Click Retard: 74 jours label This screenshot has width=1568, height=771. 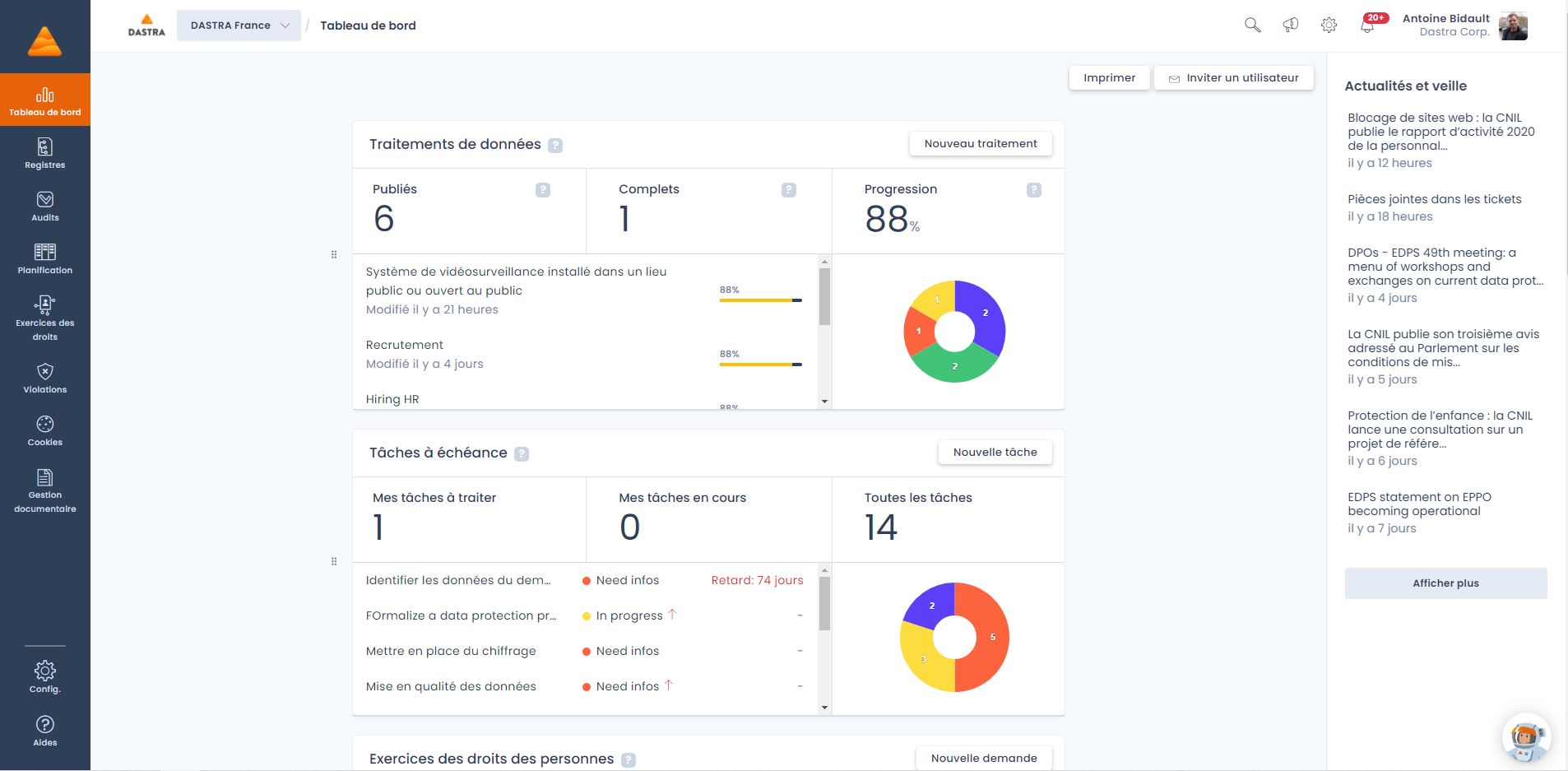pos(757,581)
